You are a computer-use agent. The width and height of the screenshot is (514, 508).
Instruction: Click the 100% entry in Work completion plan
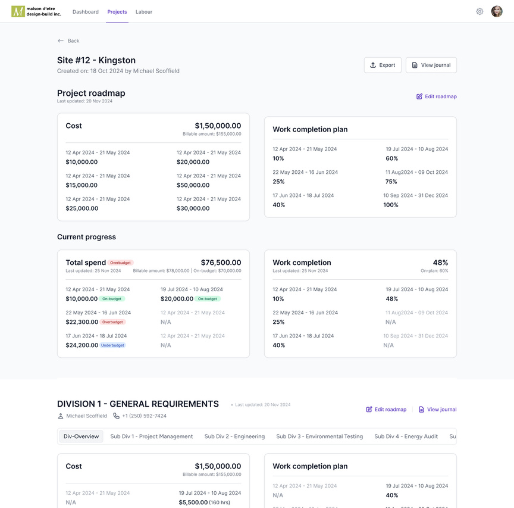tap(391, 205)
